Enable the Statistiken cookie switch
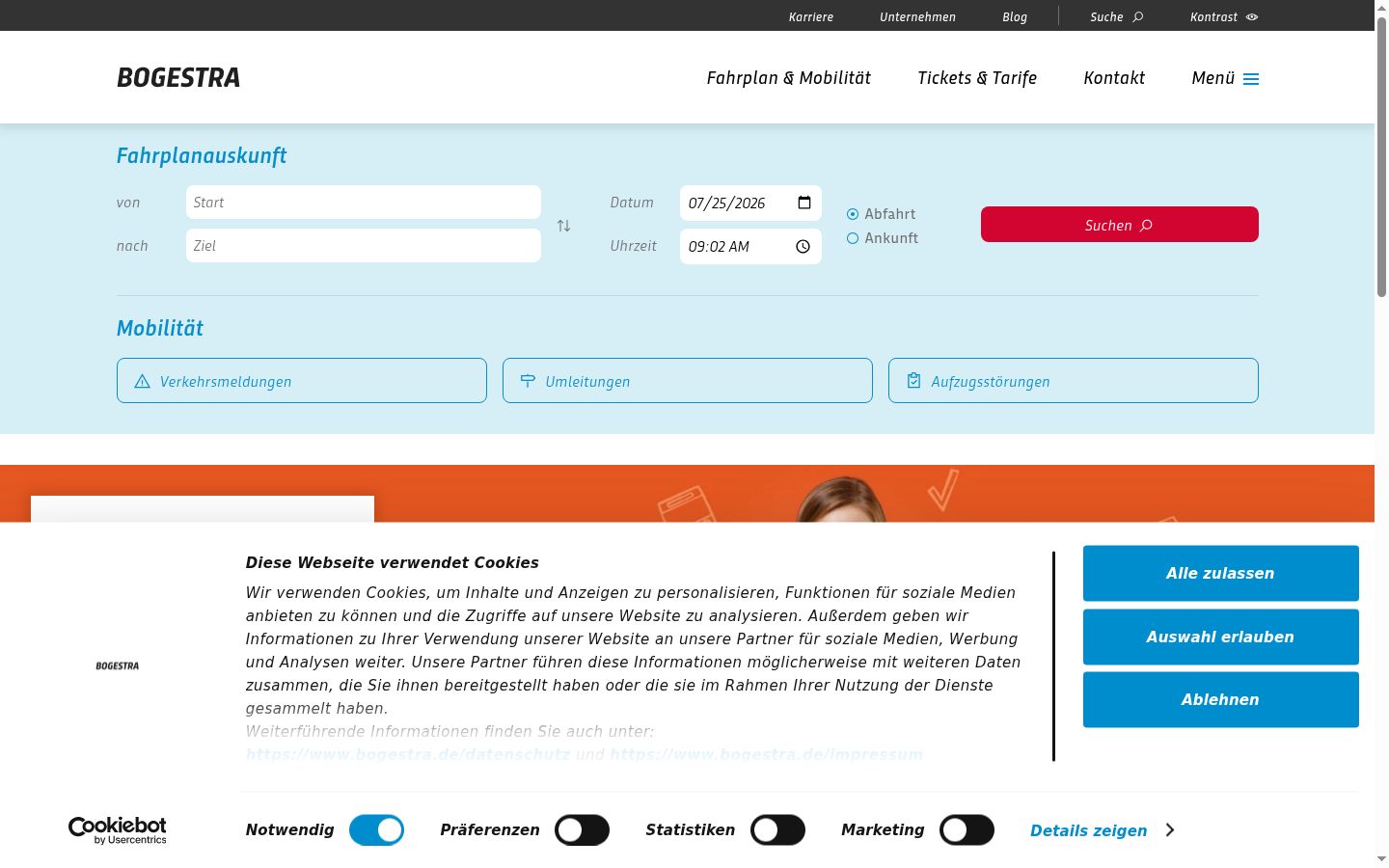This screenshot has height=868, width=1389. point(777,830)
